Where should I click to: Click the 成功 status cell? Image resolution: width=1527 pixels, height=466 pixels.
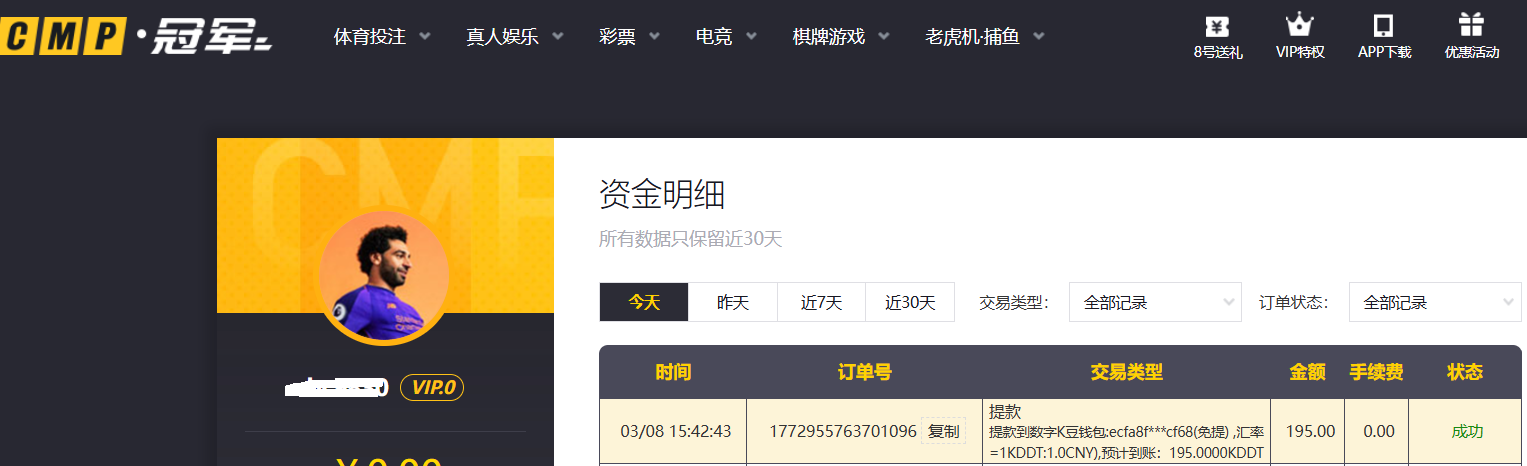(x=1467, y=432)
